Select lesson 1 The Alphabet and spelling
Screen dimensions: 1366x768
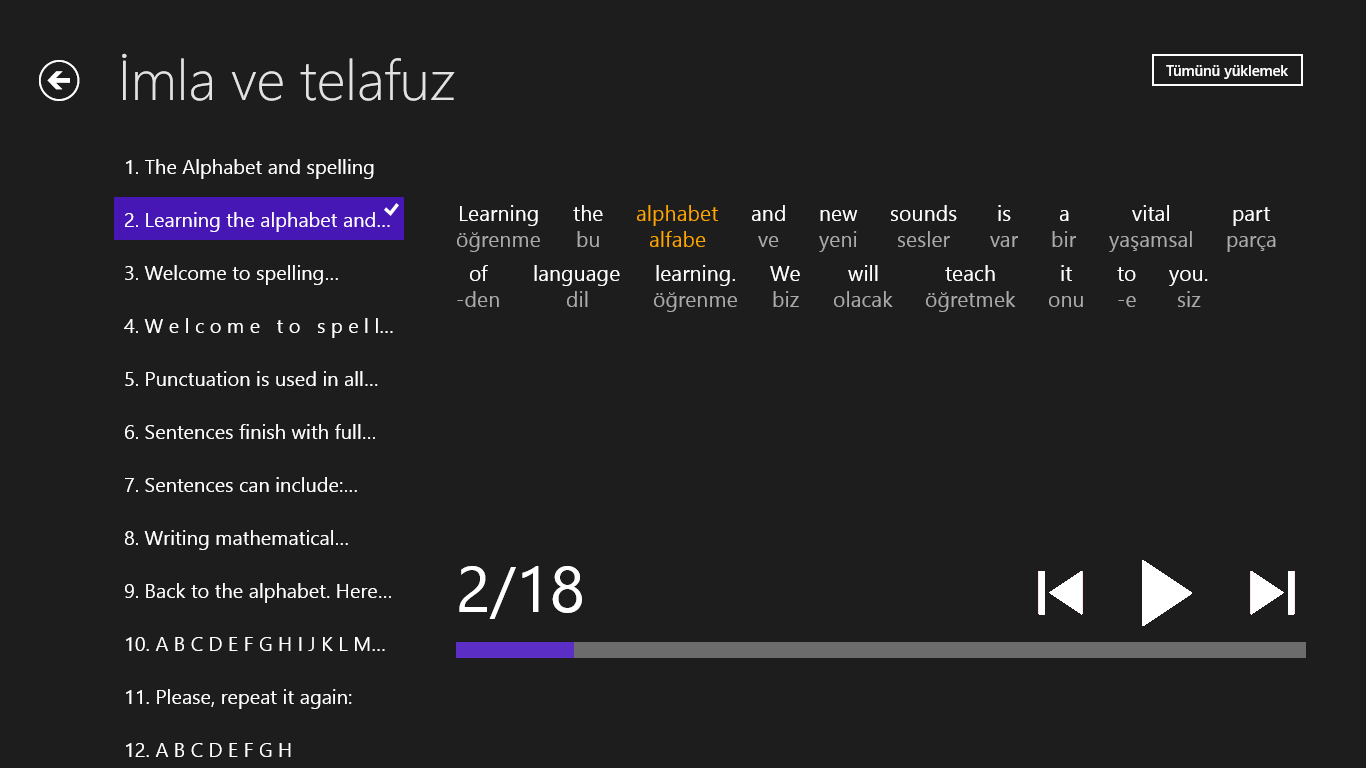[249, 167]
